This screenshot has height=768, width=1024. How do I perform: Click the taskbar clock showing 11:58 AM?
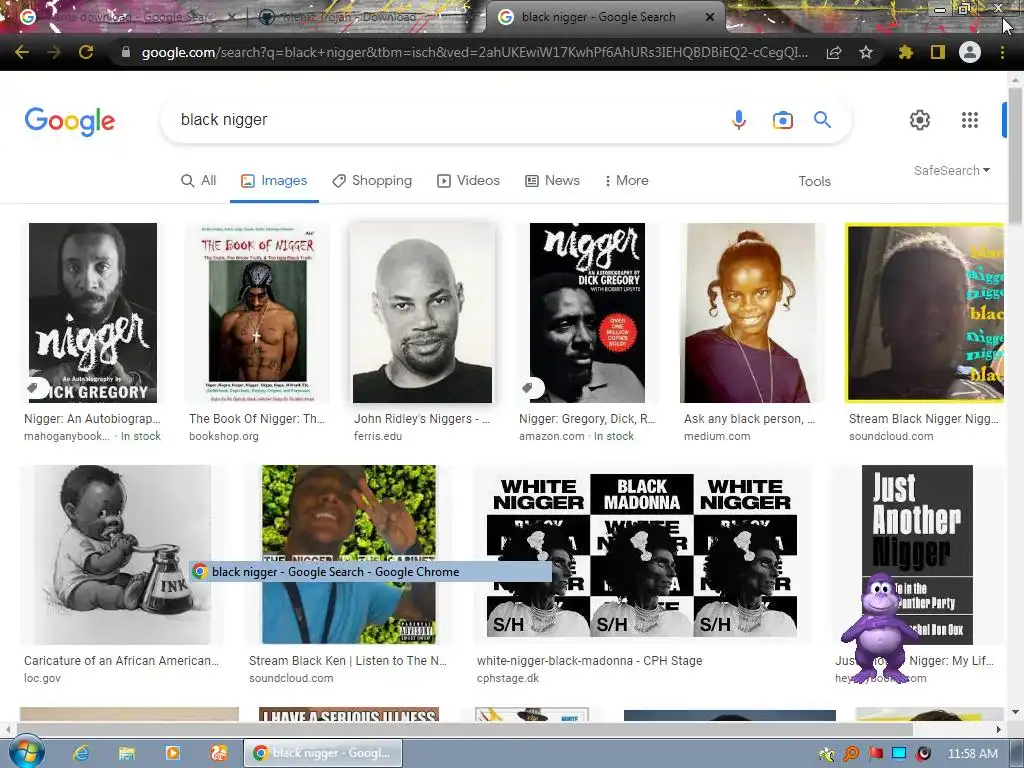[x=972, y=753]
